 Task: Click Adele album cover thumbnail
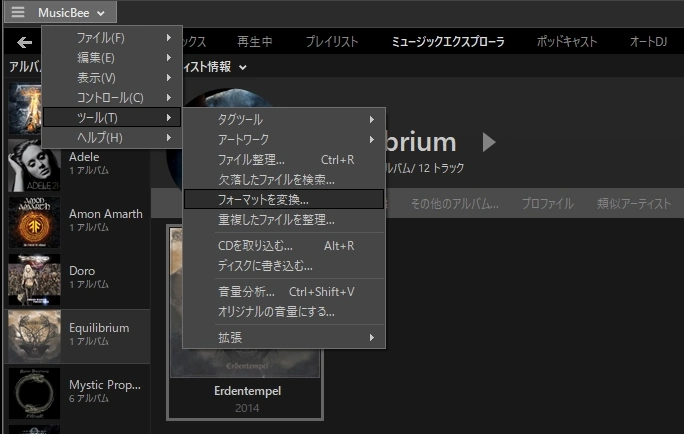click(34, 165)
